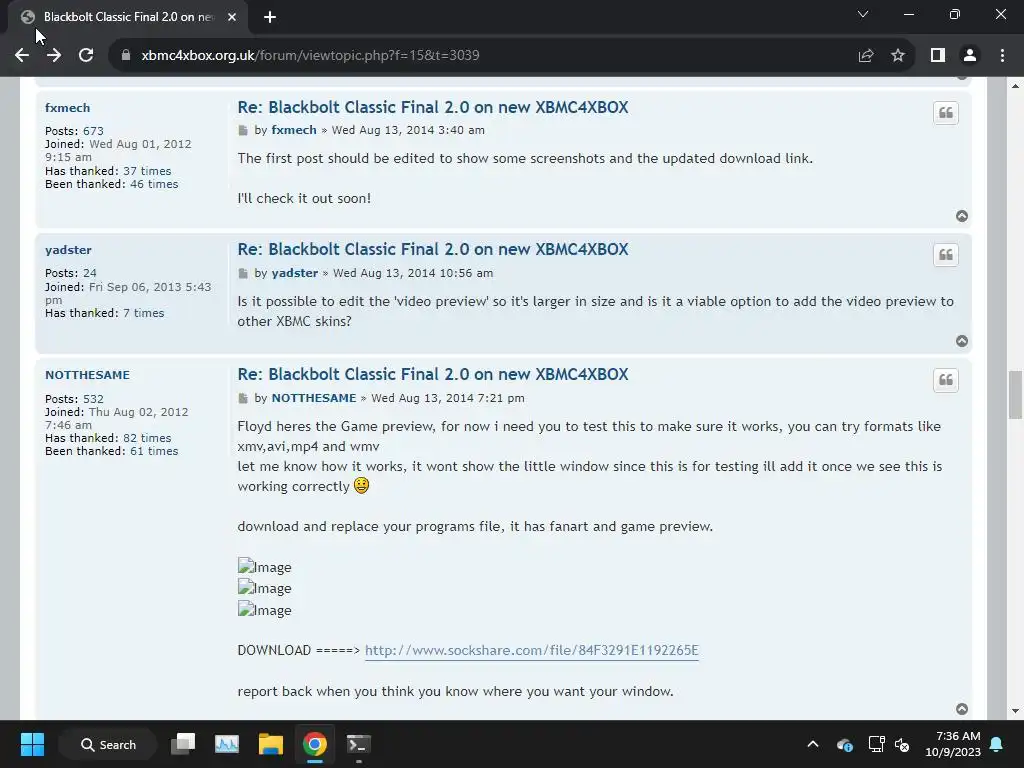The width and height of the screenshot is (1024, 768).
Task: Open Windows taskbar Search
Action: pyautogui.click(x=108, y=744)
